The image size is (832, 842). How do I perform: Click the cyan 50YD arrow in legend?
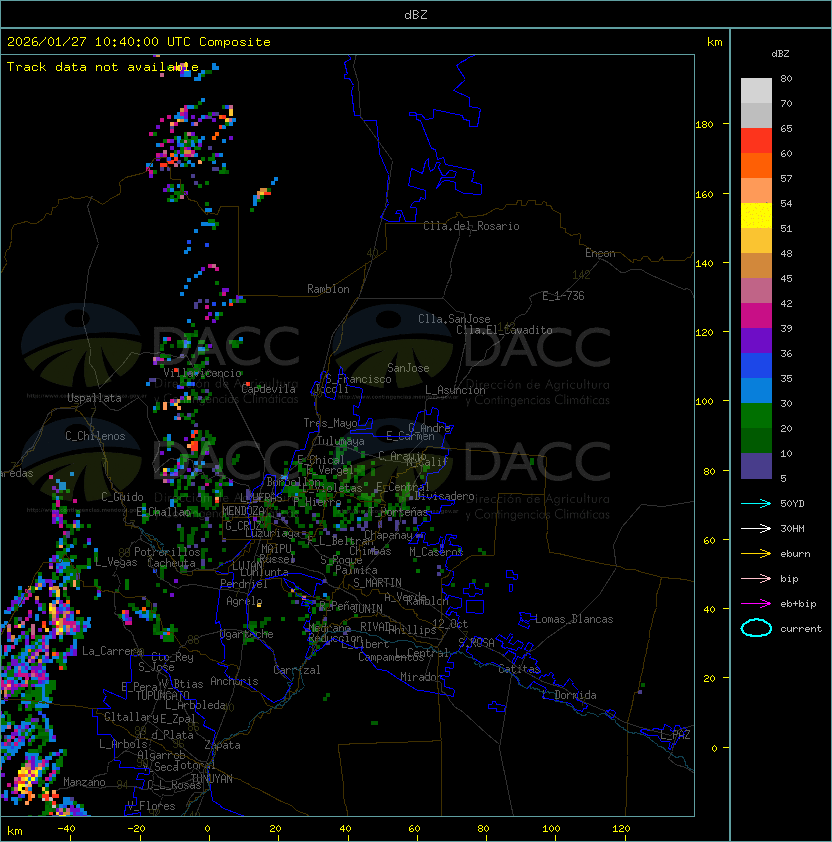(756, 503)
